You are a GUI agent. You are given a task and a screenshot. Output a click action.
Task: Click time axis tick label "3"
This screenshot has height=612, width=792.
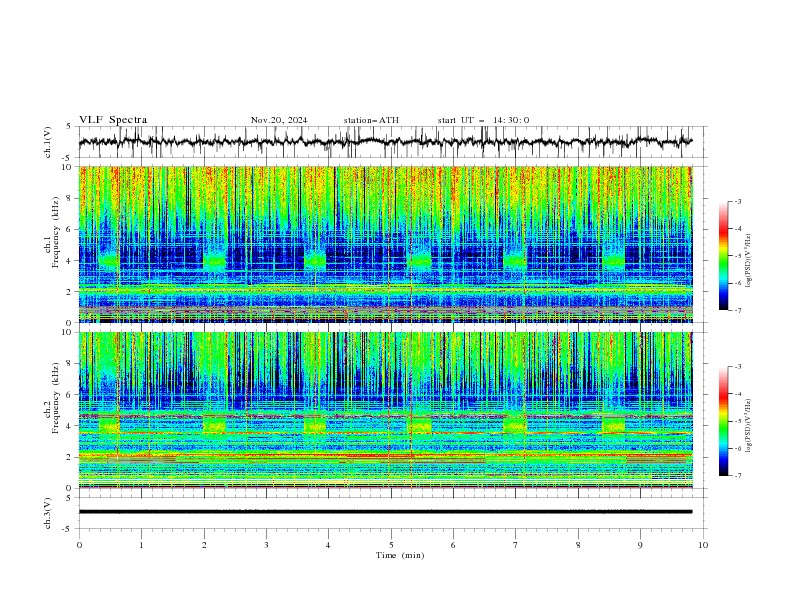tap(266, 545)
